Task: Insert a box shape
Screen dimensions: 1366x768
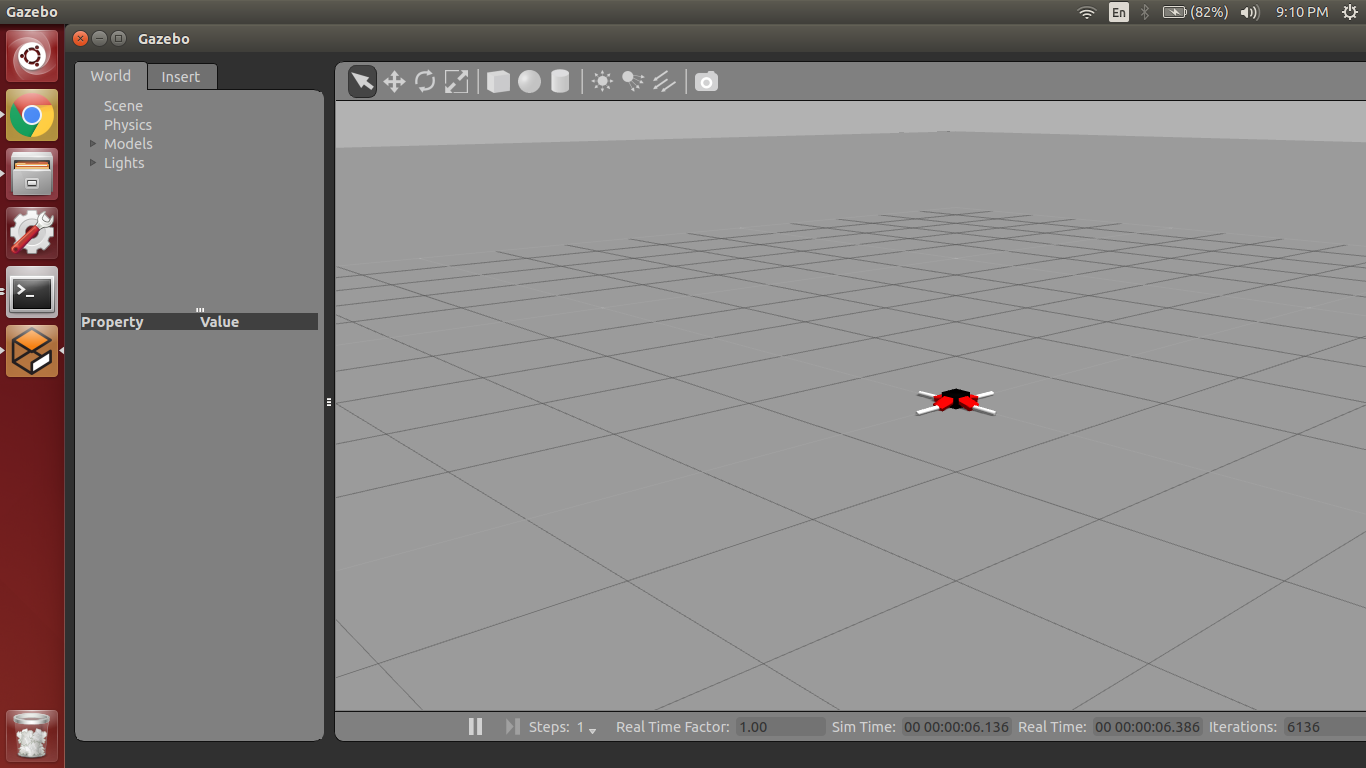Action: point(498,82)
